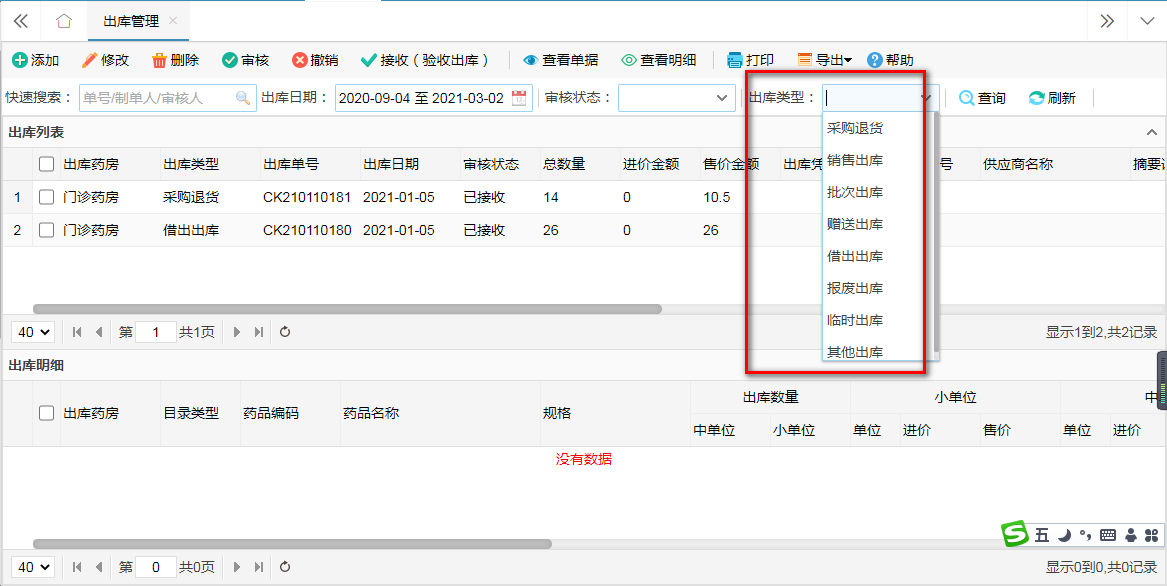This screenshot has height=586, width=1167.
Task: Click the Edit (修改) pencil icon
Action: [x=90, y=60]
